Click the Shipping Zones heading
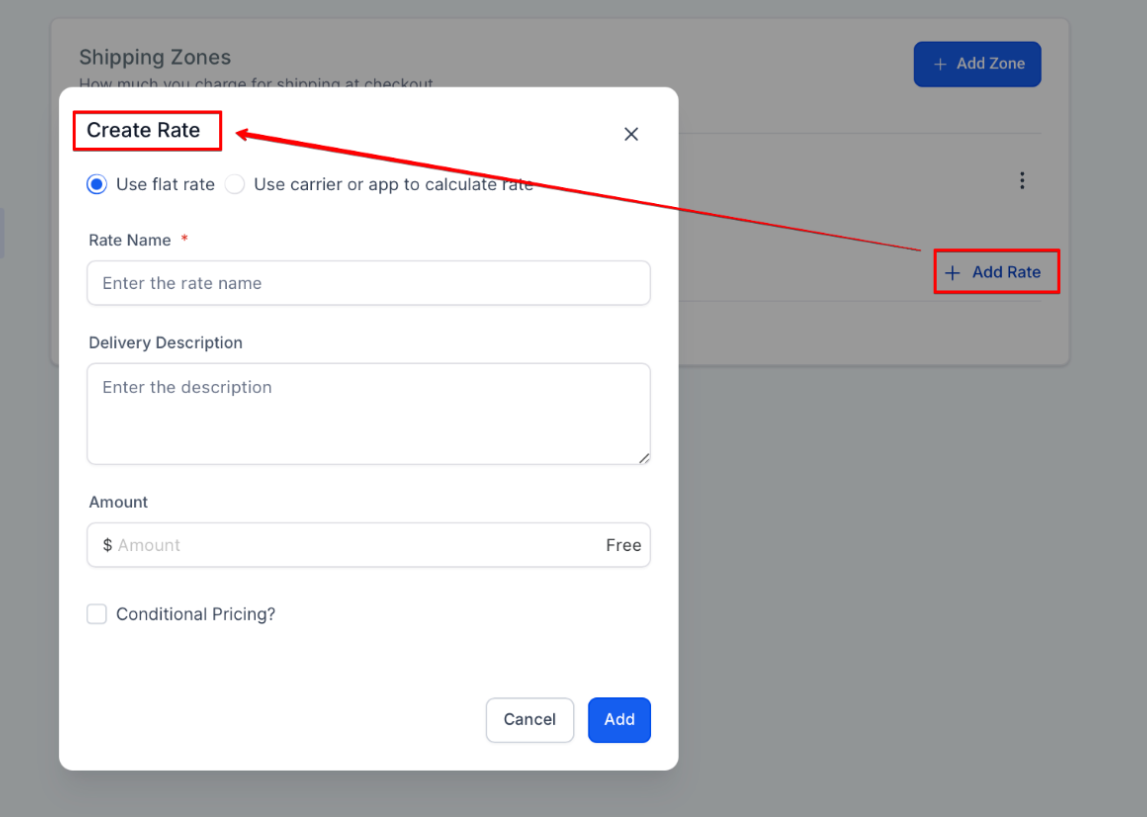Viewport: 1147px width, 817px height. click(x=155, y=57)
